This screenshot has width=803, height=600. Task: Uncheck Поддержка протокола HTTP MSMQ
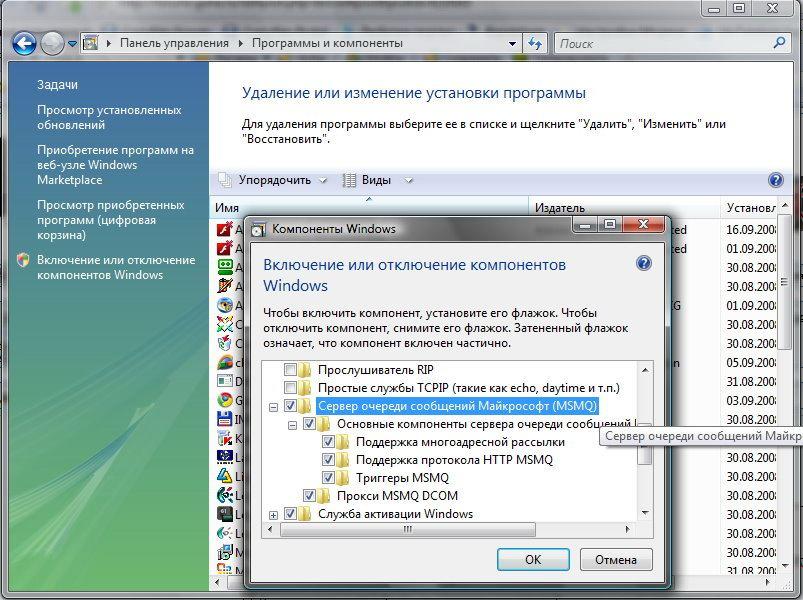[329, 460]
